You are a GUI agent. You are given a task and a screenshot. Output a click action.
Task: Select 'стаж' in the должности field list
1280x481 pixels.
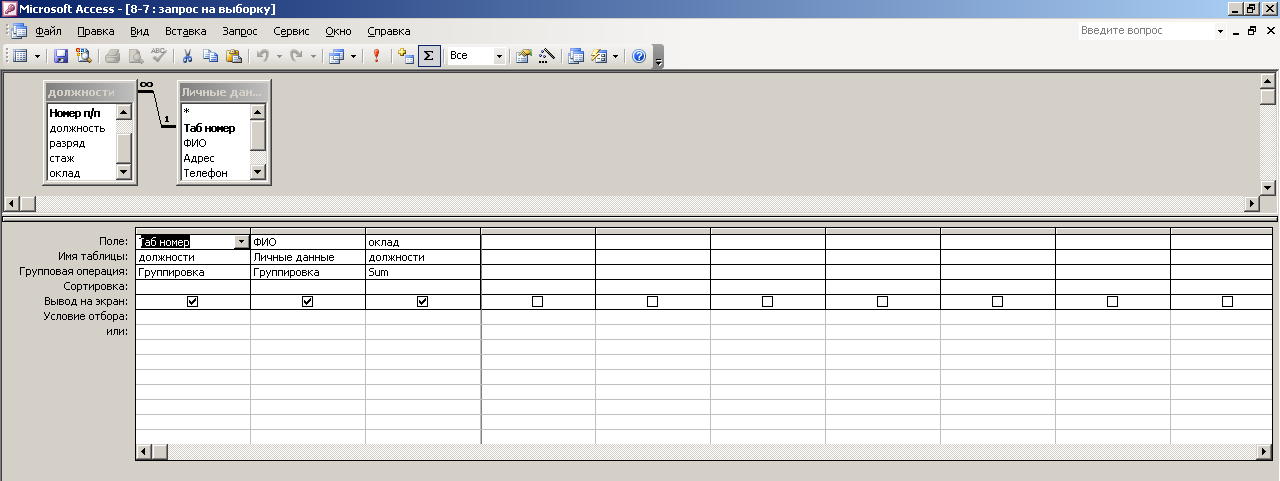coord(62,158)
